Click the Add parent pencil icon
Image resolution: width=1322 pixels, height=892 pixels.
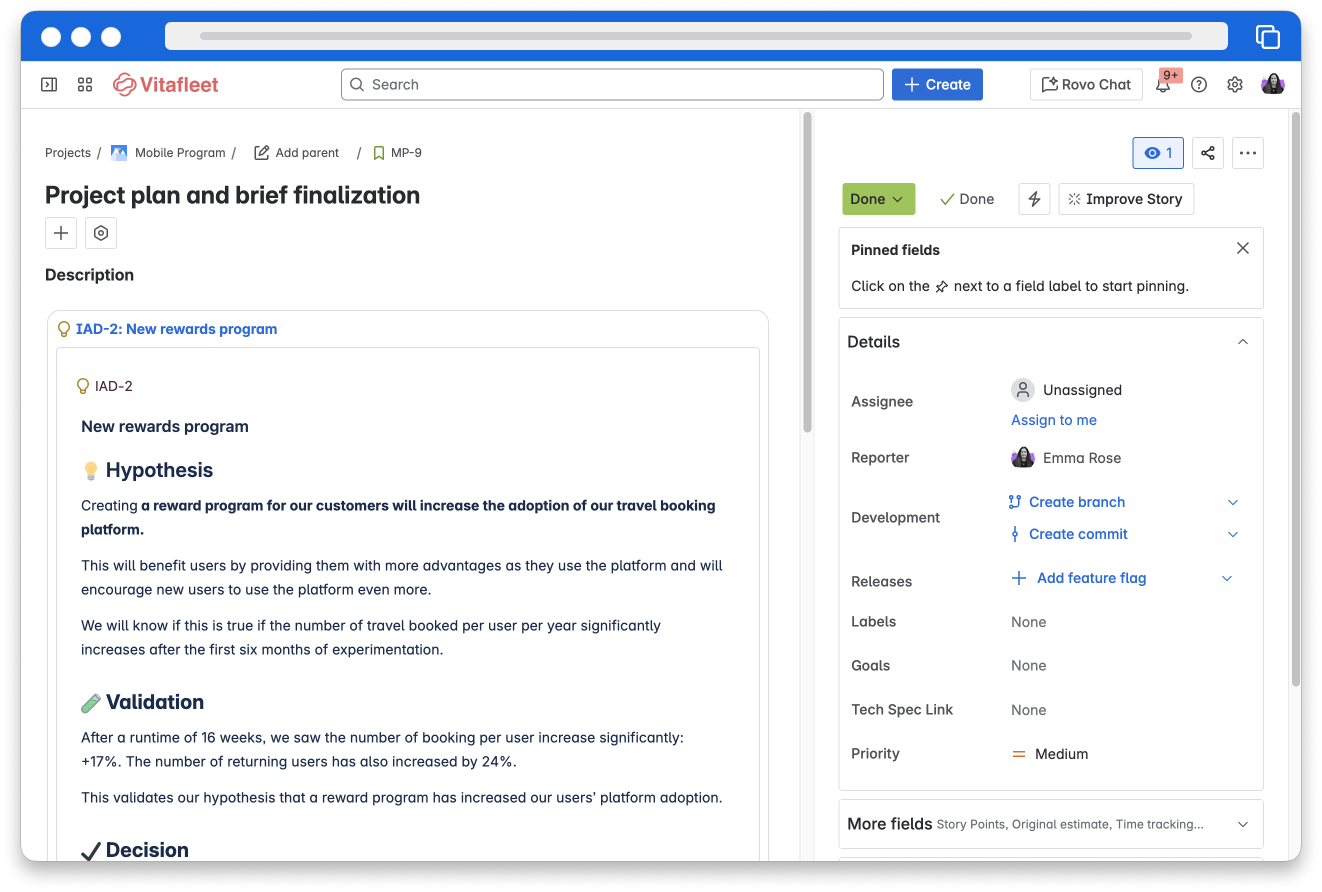pos(262,153)
